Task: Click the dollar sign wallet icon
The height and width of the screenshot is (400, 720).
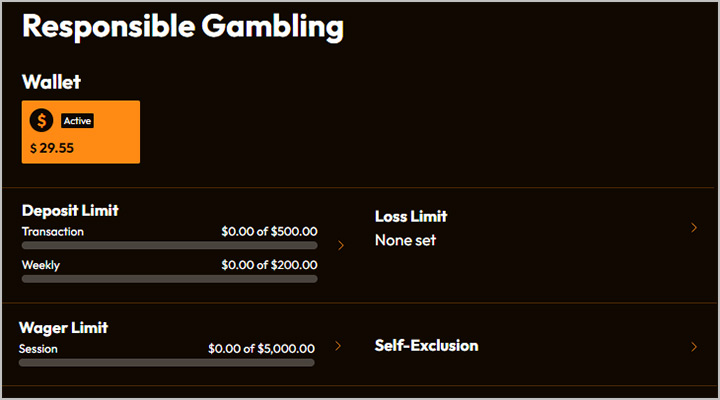Action: click(41, 121)
